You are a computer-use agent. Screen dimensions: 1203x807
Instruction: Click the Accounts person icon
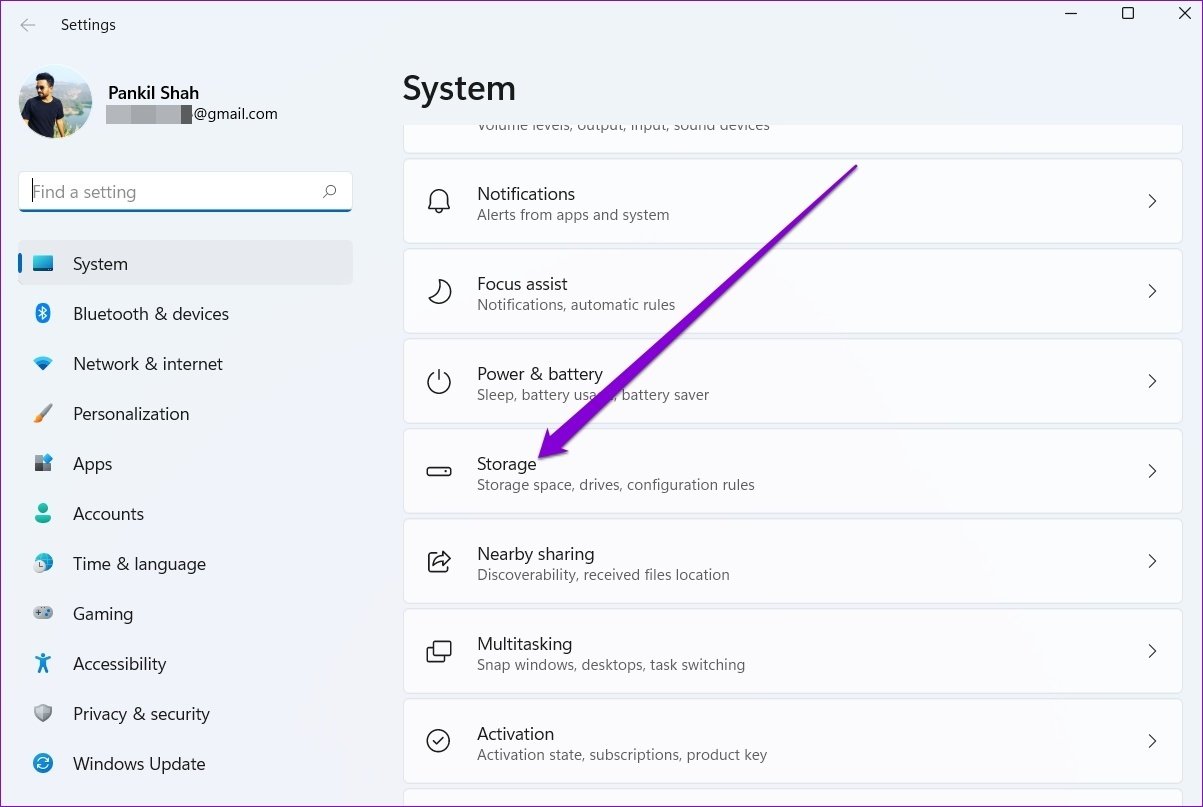43,514
